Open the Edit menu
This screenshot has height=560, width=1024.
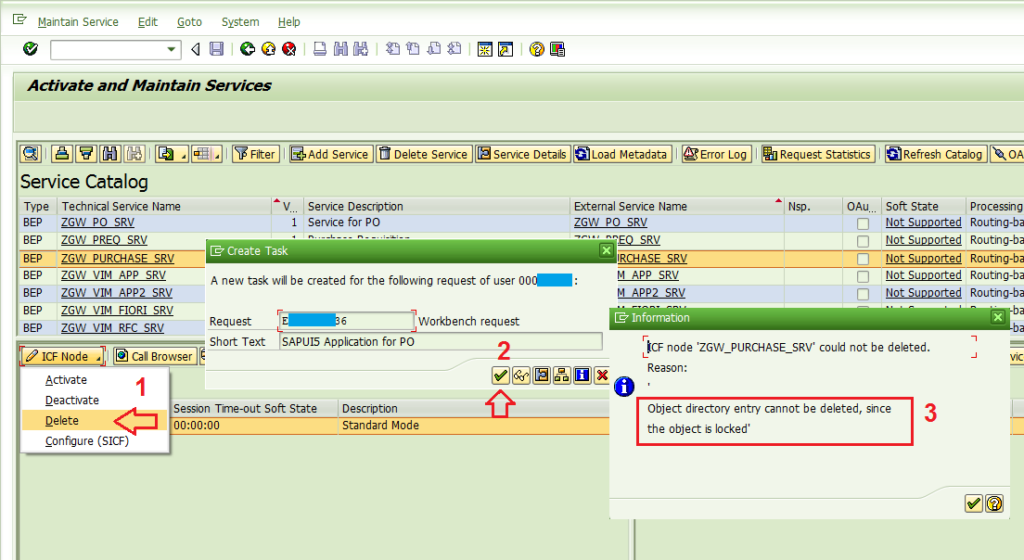click(x=148, y=22)
